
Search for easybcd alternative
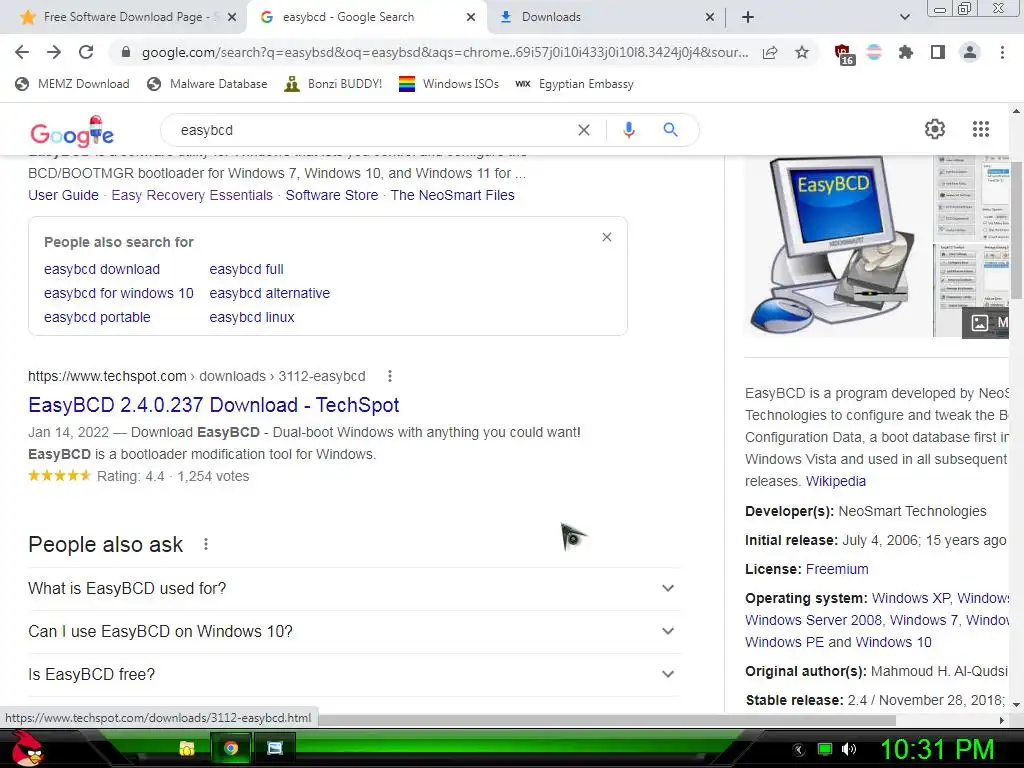(x=270, y=293)
